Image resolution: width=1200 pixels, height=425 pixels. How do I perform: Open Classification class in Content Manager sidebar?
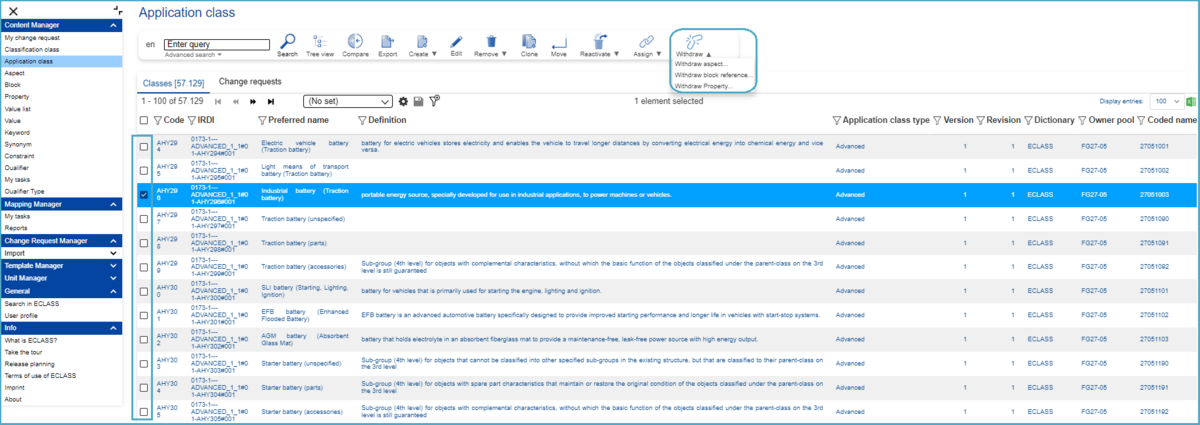pos(32,49)
